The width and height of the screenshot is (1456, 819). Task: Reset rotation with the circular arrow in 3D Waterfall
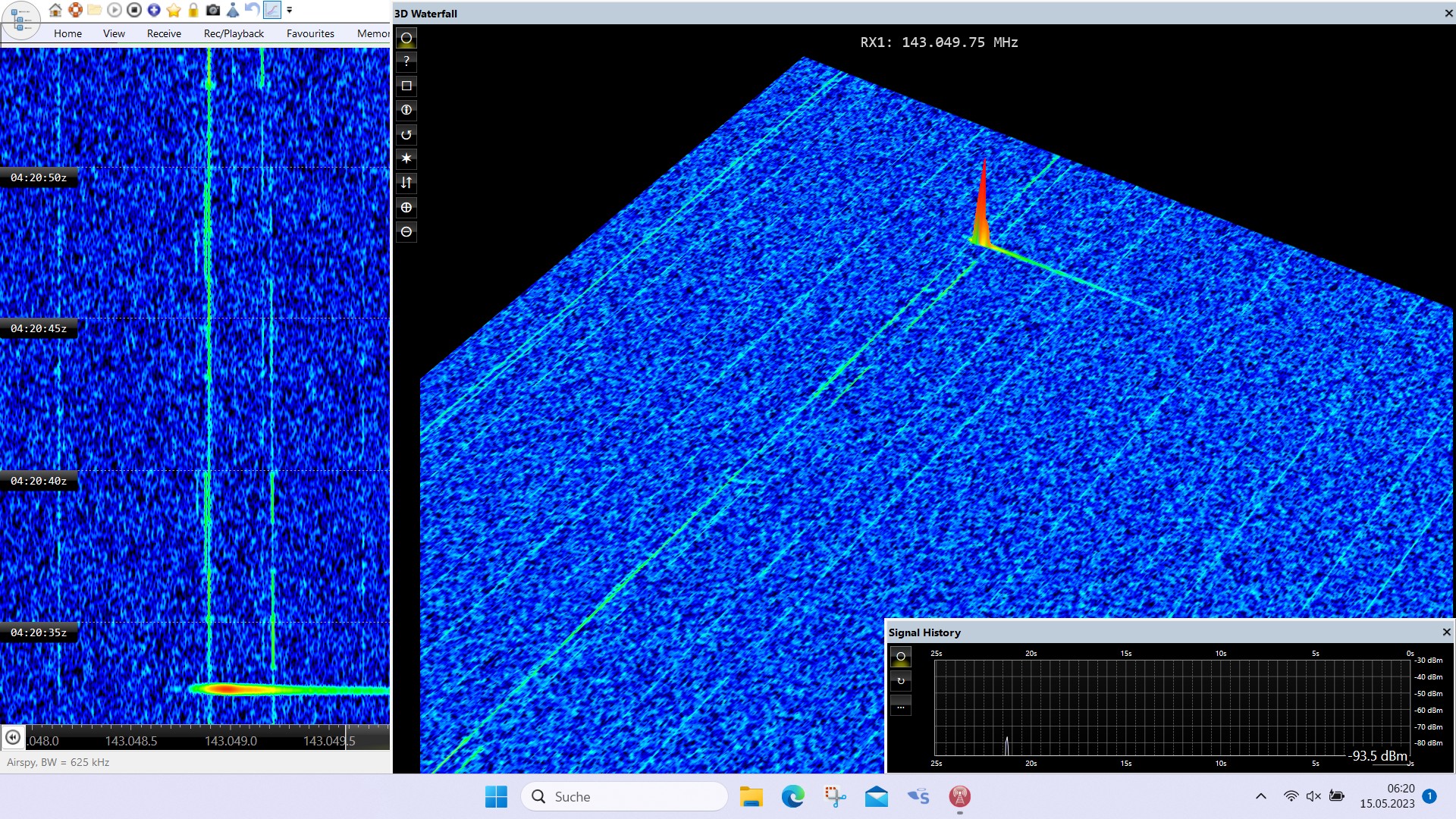coord(406,134)
